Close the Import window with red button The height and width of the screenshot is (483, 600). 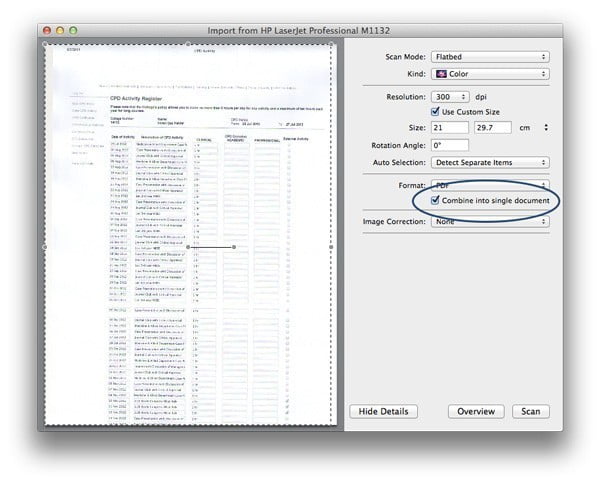pyautogui.click(x=47, y=31)
